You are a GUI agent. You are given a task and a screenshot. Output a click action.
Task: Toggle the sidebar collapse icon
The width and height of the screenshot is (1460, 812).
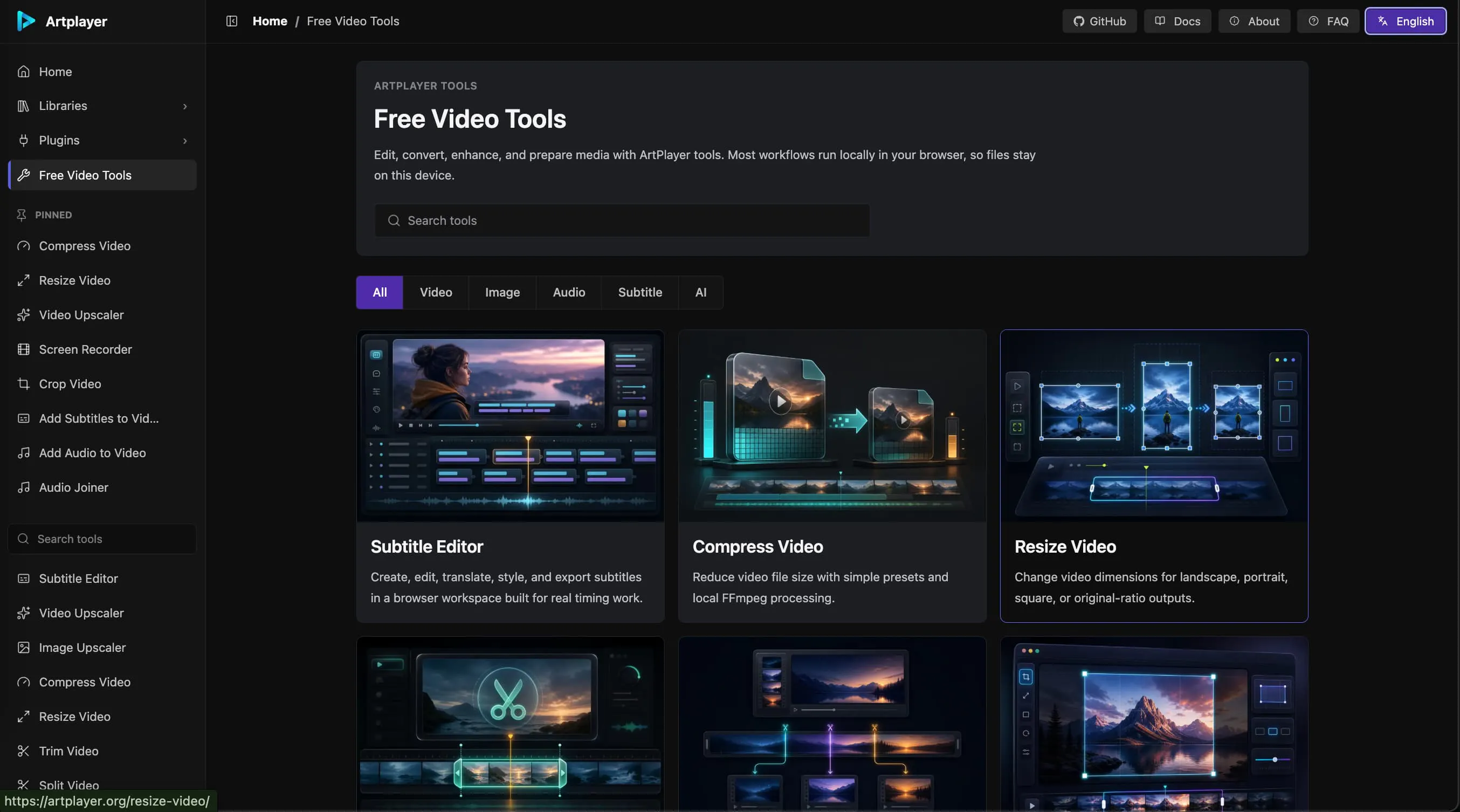(x=231, y=21)
